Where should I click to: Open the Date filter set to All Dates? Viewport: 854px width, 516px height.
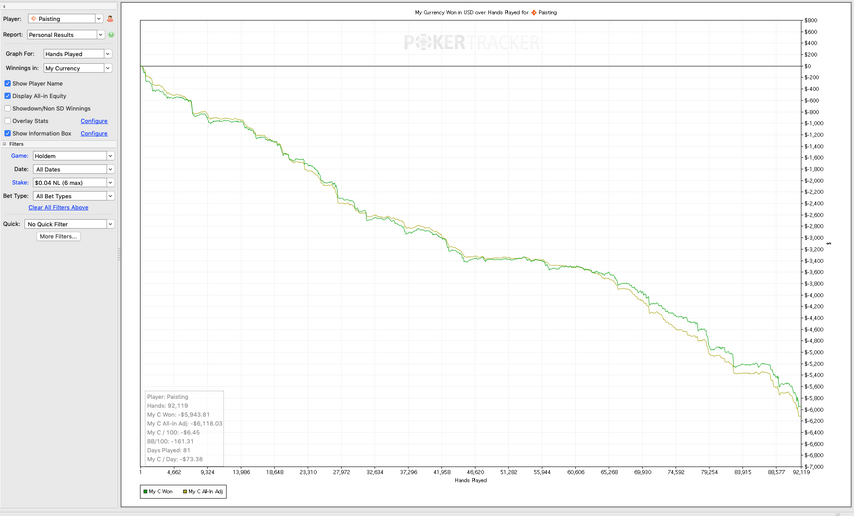click(73, 170)
